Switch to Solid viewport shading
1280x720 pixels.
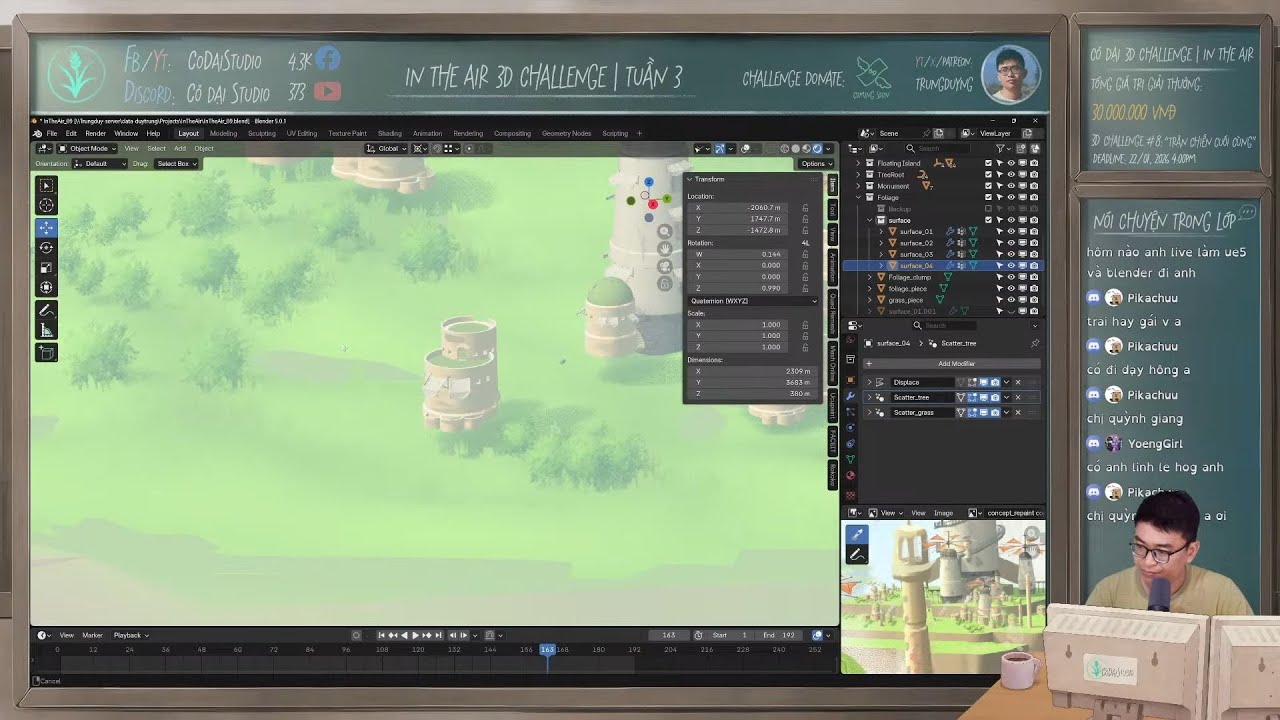click(796, 148)
